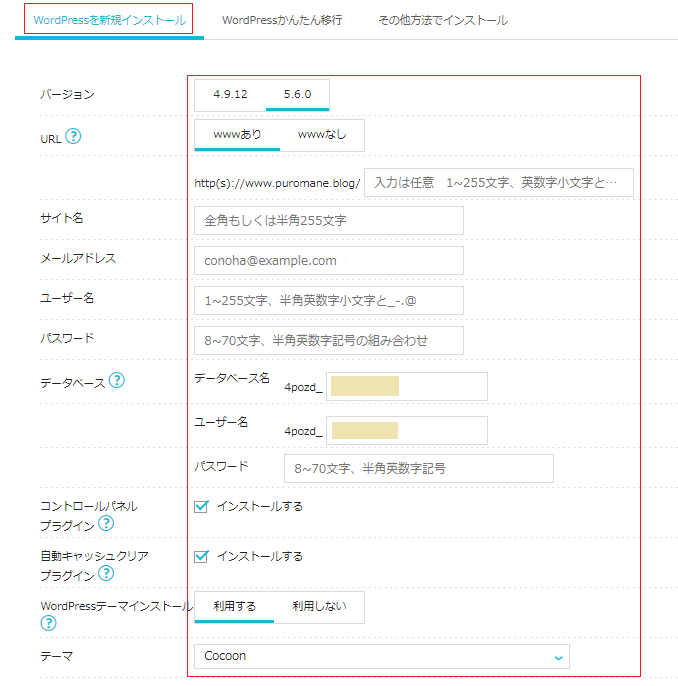
Task: Toggle the コントロールパネルプラグイン install checkbox
Action: point(201,507)
